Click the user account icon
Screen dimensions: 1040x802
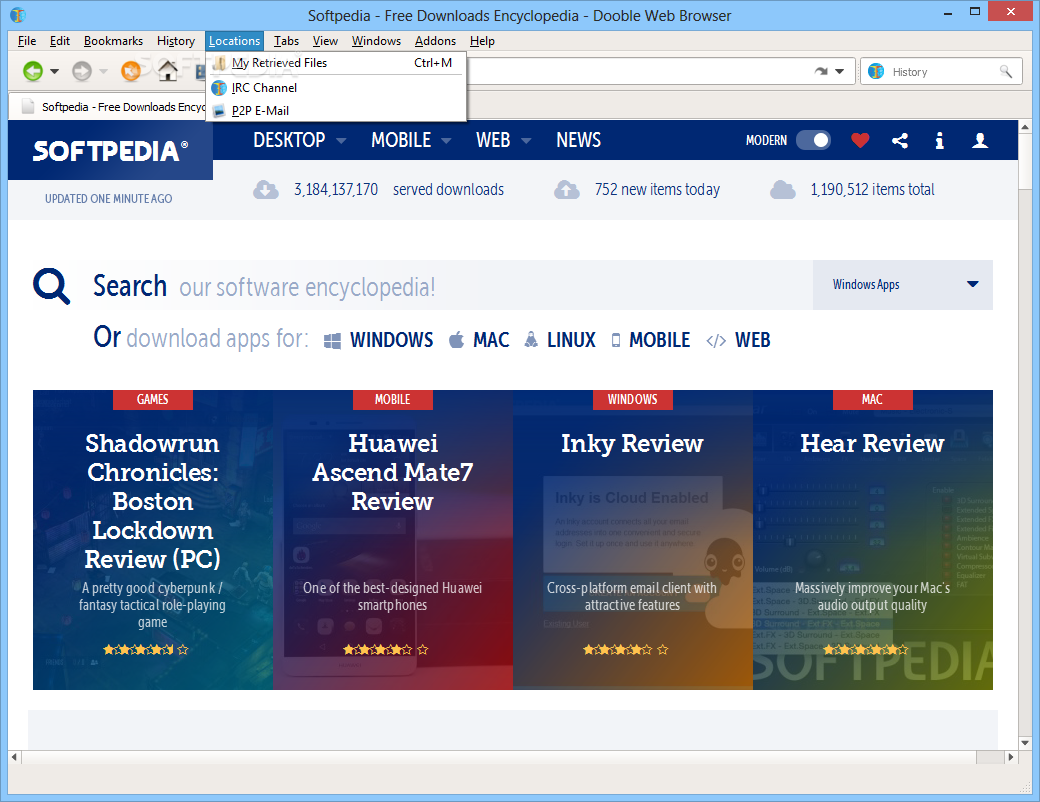[980, 140]
